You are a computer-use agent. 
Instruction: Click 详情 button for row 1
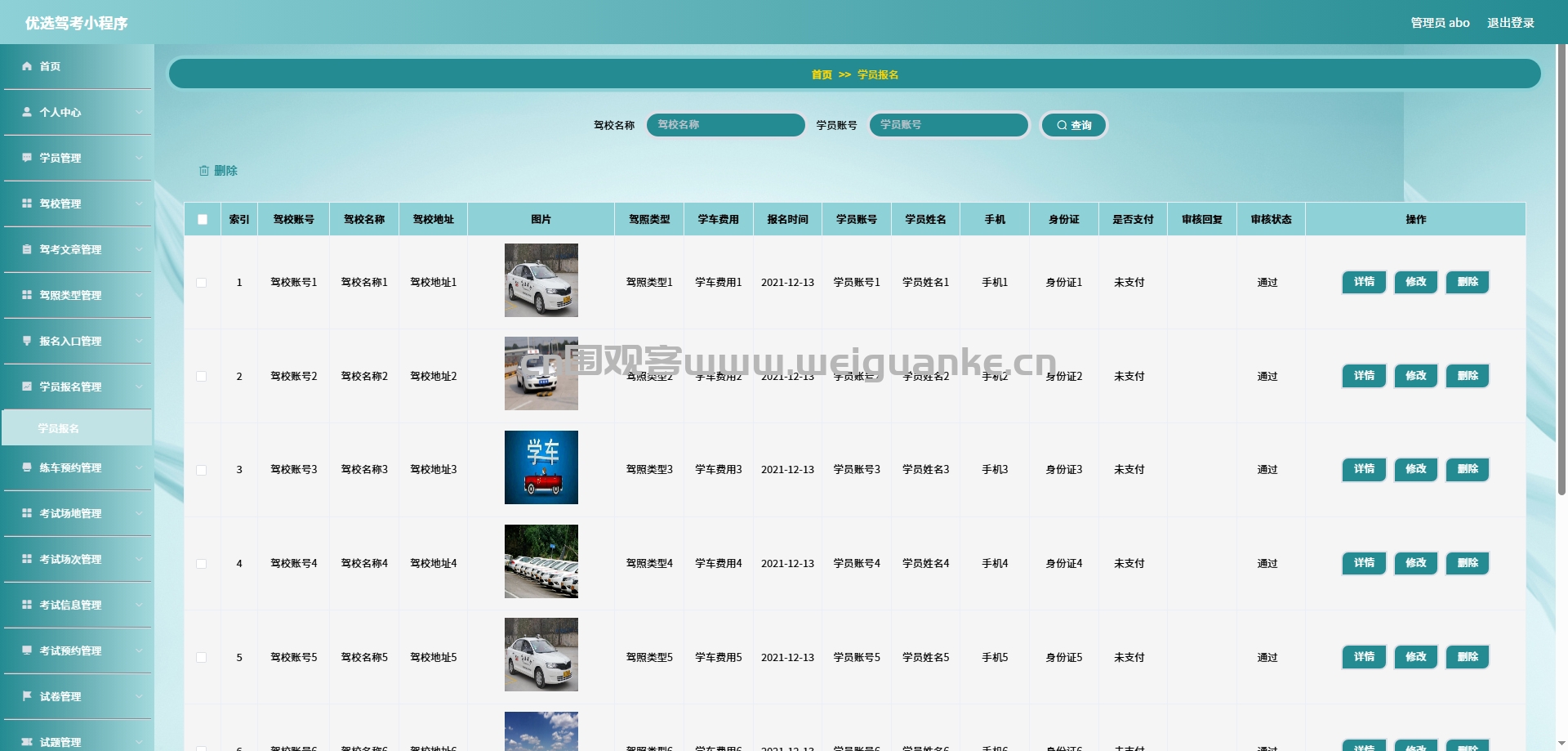[x=1364, y=282]
